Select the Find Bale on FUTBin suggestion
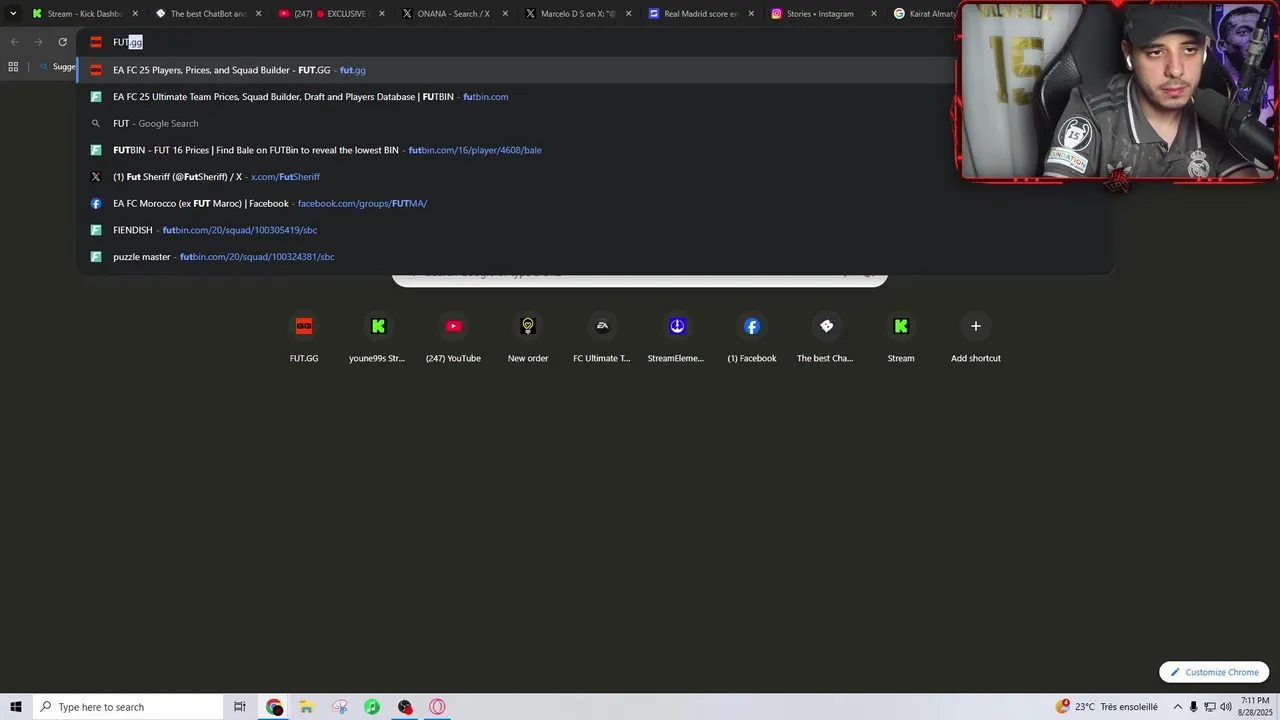This screenshot has height=720, width=1280. (595, 150)
